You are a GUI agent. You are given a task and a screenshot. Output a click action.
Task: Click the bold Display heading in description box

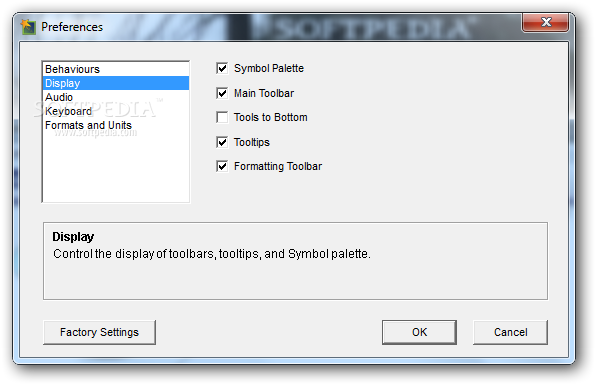pos(73,237)
